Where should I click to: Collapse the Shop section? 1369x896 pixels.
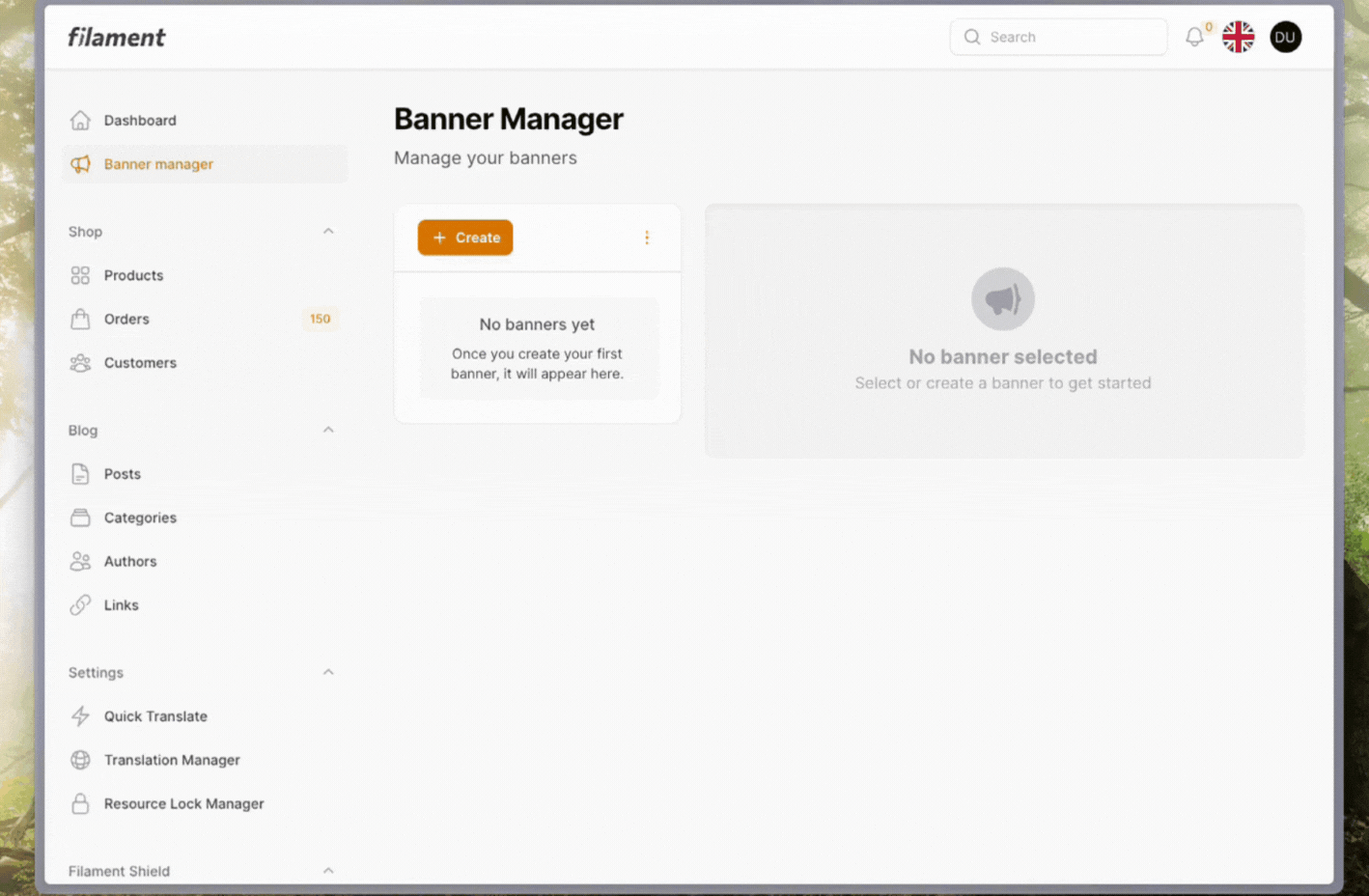[x=328, y=232]
